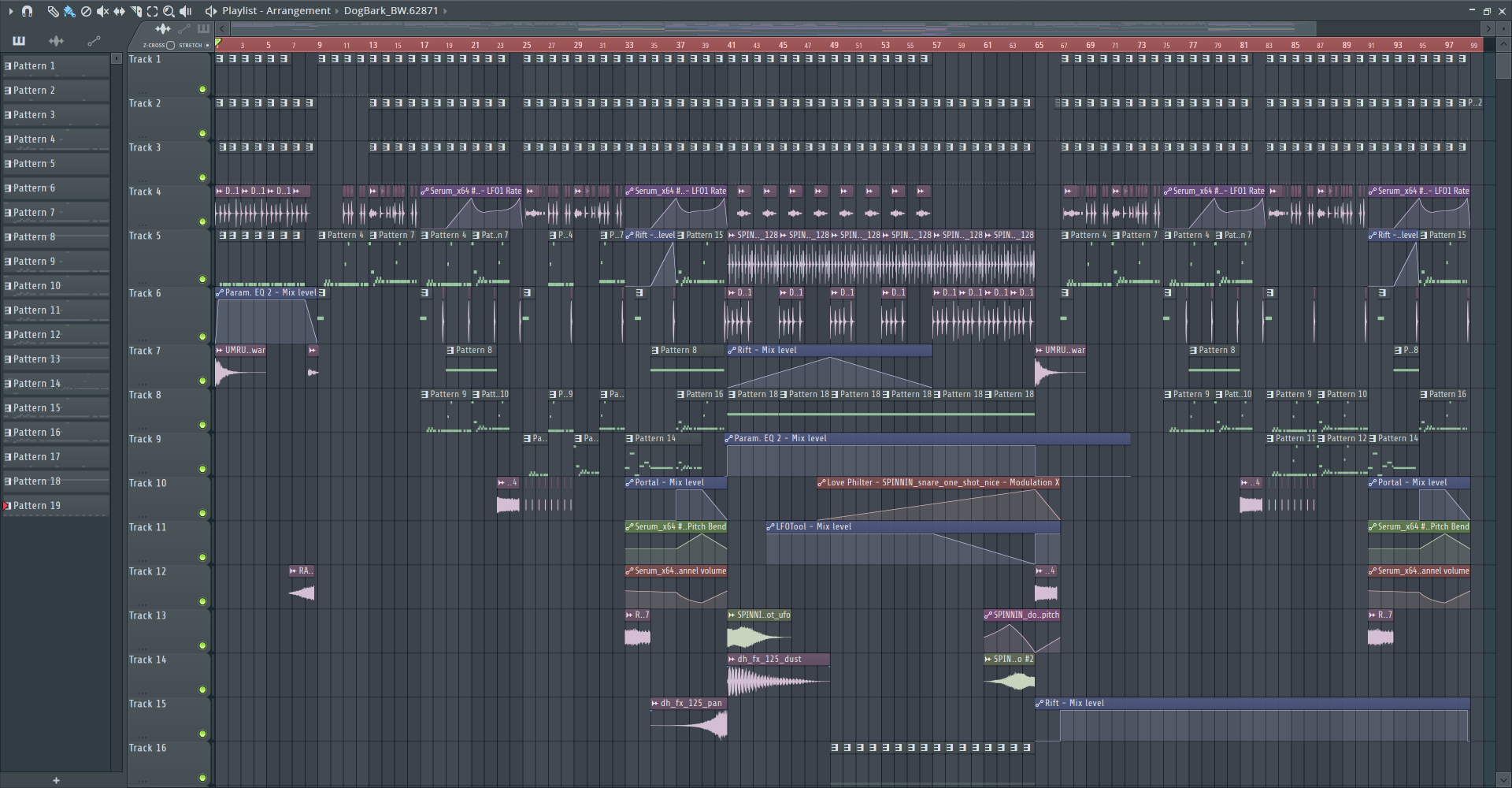Open the DogBark_BW.62871 breadcrumb menu

(x=391, y=11)
